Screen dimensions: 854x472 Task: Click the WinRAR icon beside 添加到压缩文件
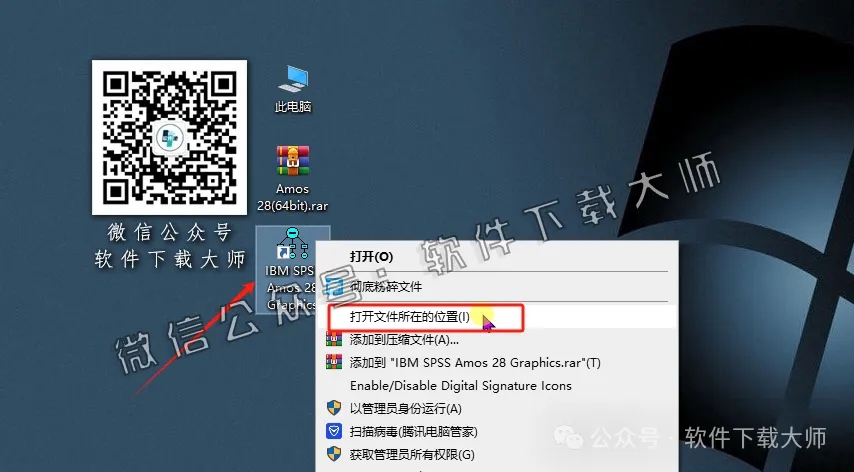(333, 339)
